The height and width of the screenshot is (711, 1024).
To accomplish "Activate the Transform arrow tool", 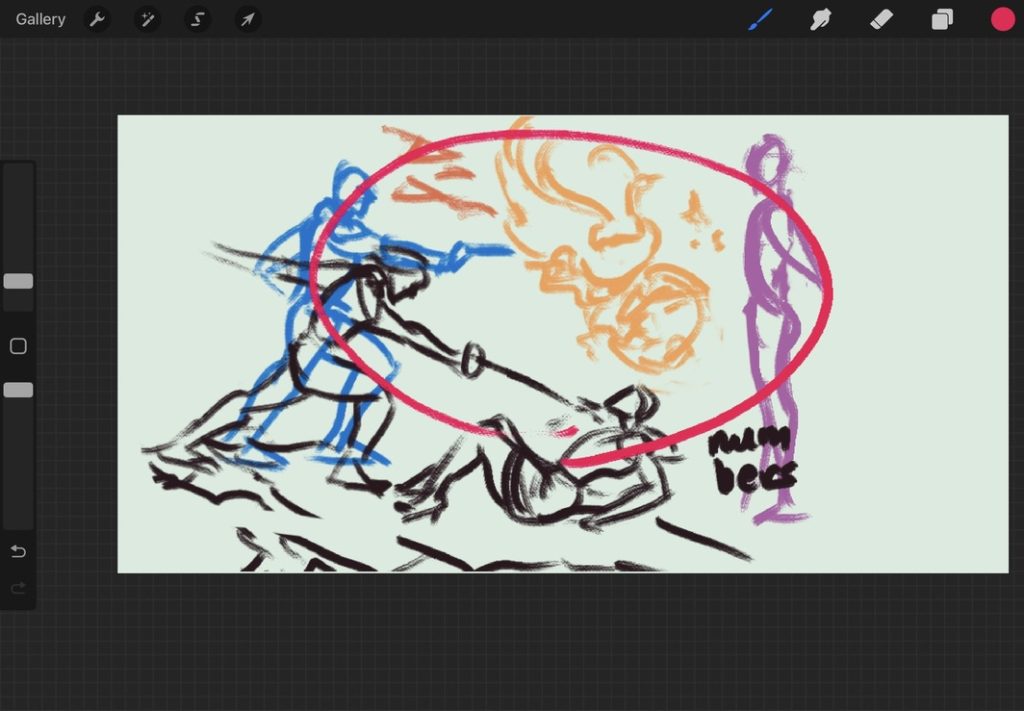I will 247,19.
